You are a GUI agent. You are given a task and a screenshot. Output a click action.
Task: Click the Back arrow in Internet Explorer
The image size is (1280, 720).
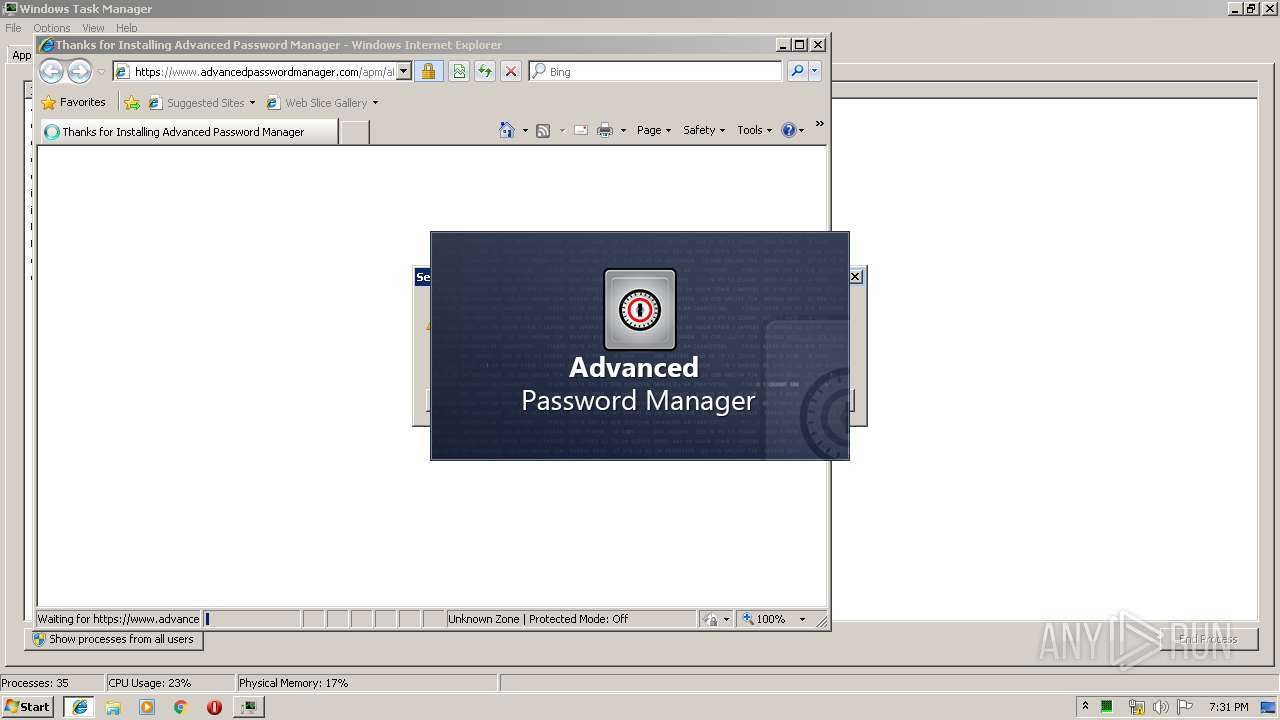click(51, 71)
